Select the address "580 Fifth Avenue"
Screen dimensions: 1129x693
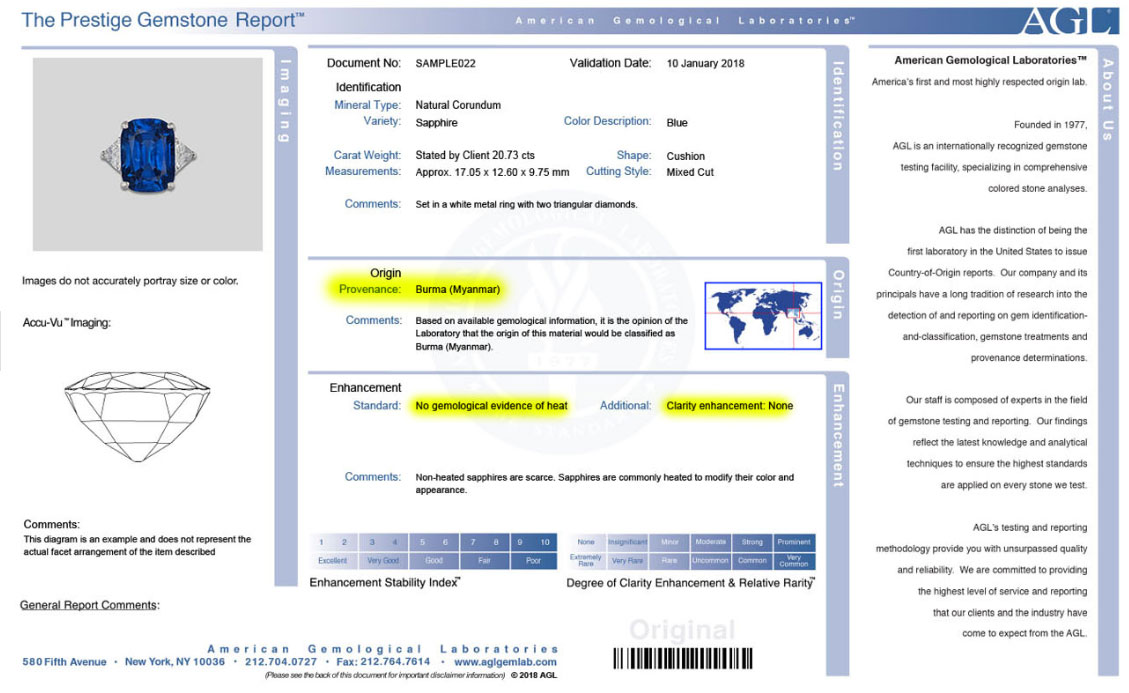(64, 662)
